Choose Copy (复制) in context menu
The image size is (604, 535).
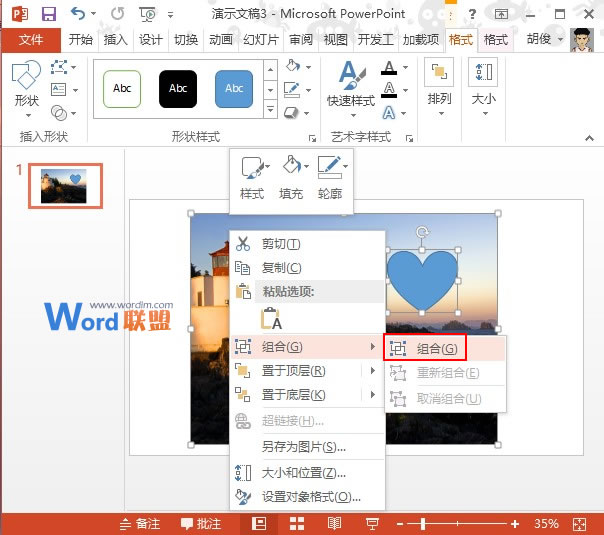click(307, 267)
